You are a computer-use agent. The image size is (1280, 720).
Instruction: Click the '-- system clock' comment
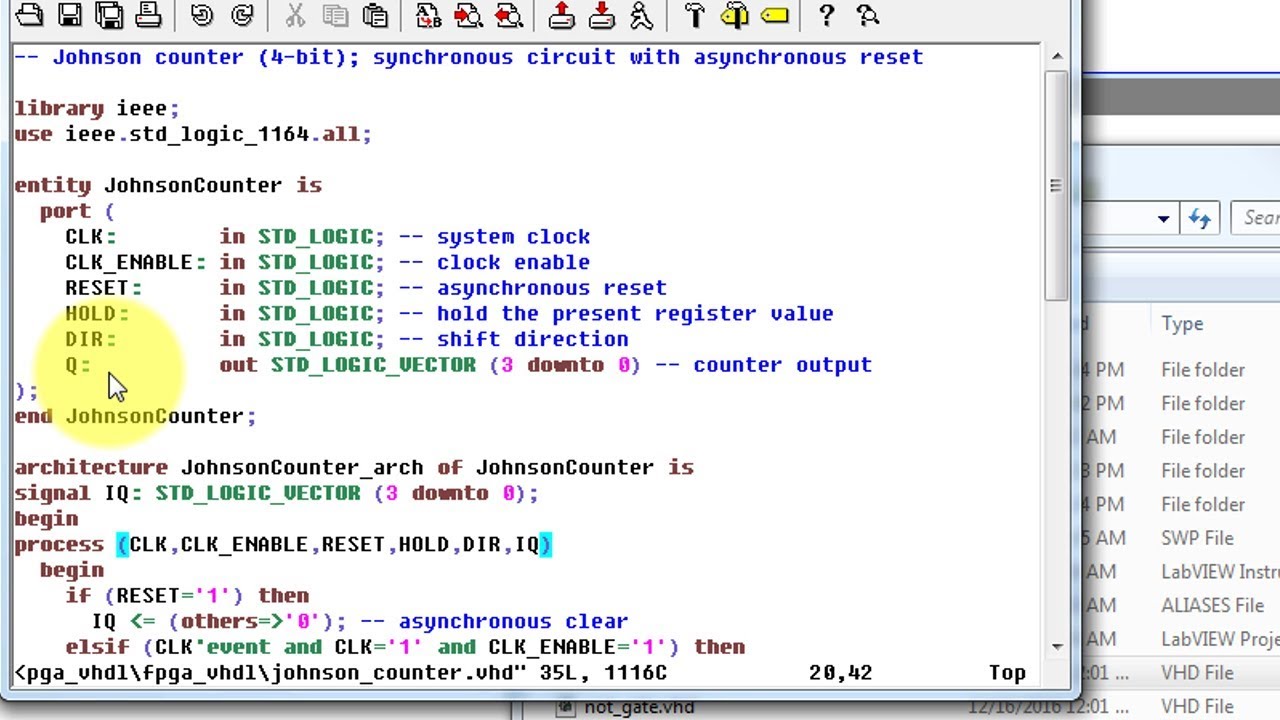click(494, 237)
